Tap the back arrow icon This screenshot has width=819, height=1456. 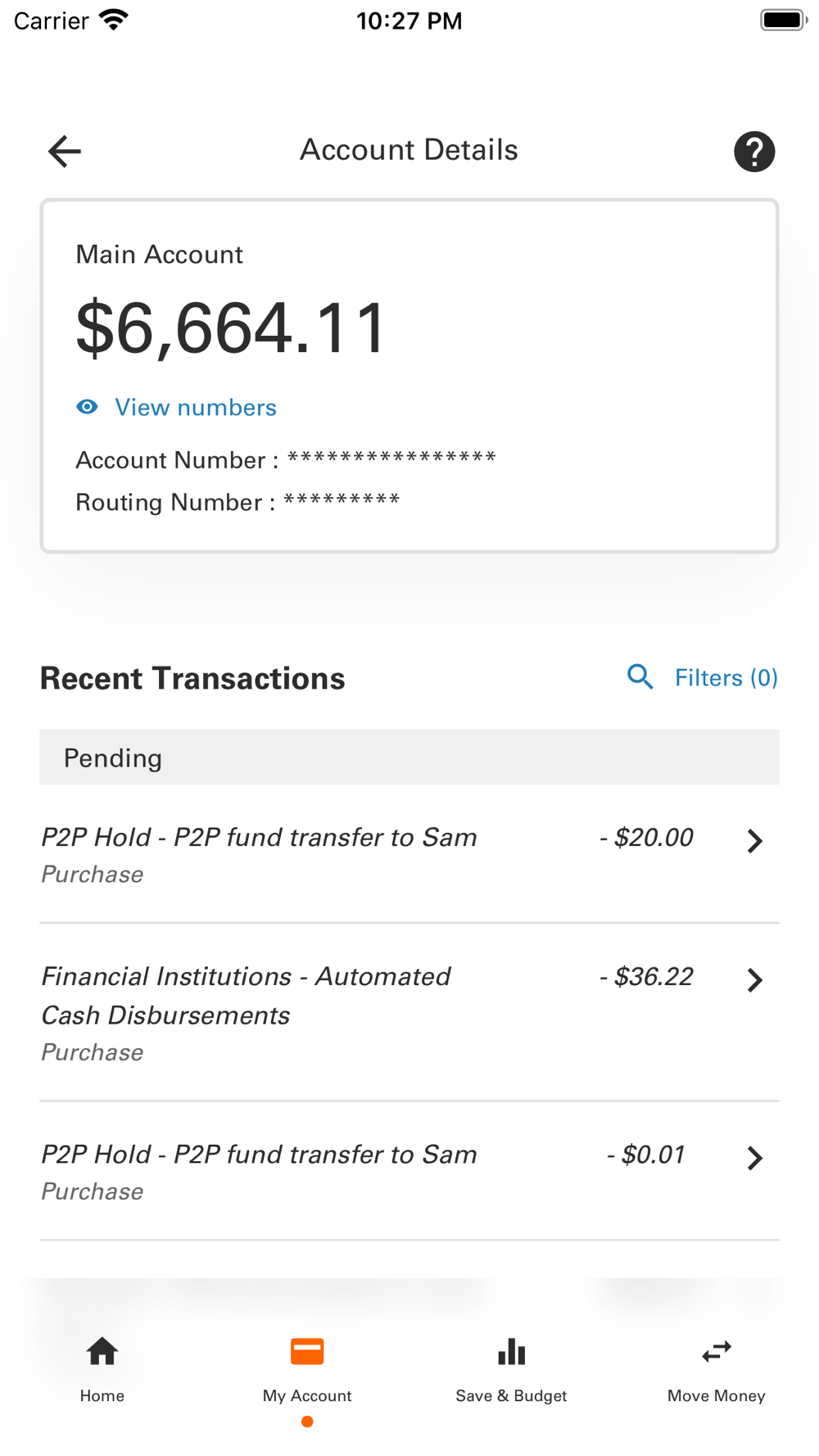[65, 151]
